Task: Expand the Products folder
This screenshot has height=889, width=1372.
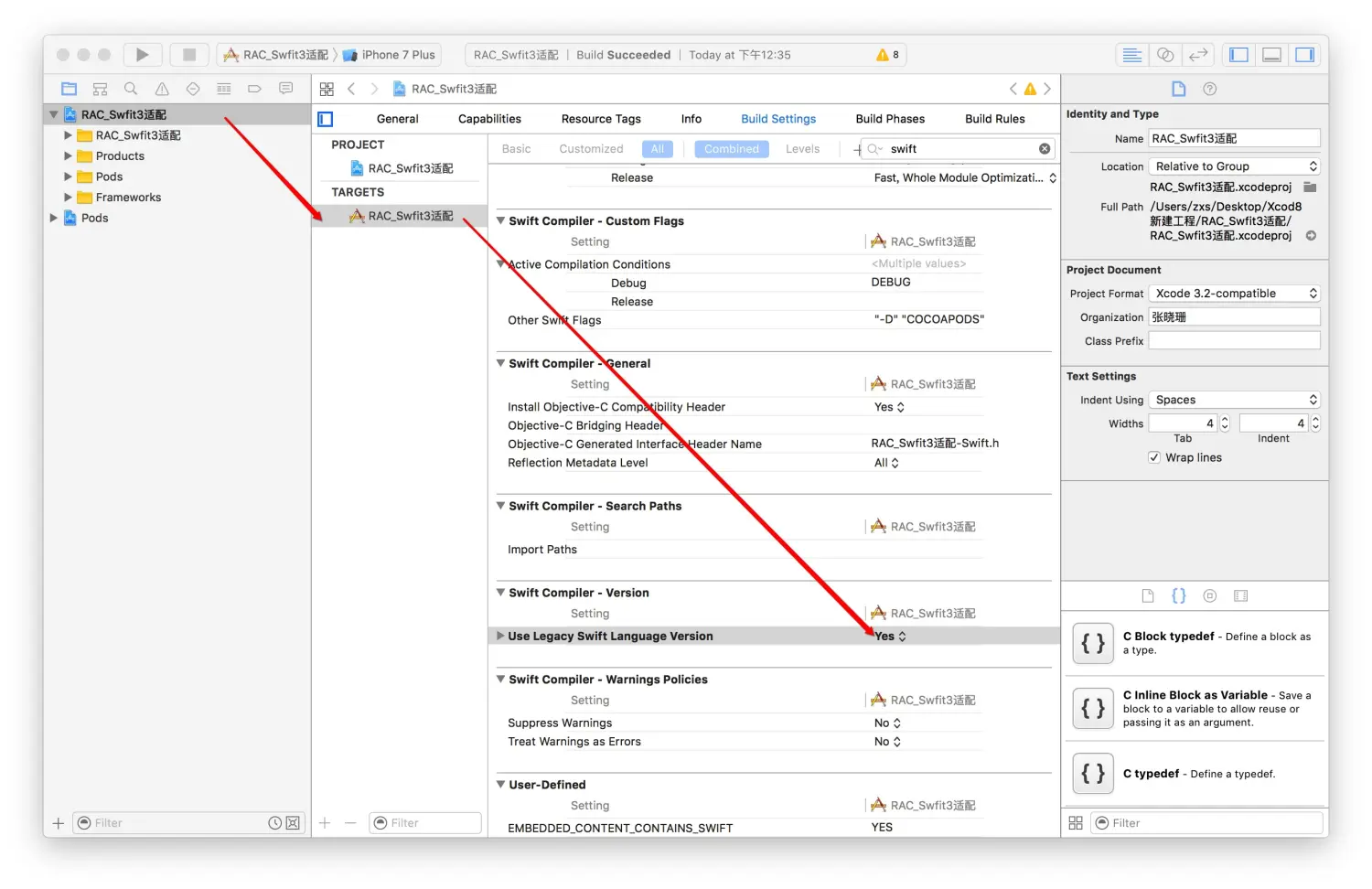Action: [x=68, y=155]
